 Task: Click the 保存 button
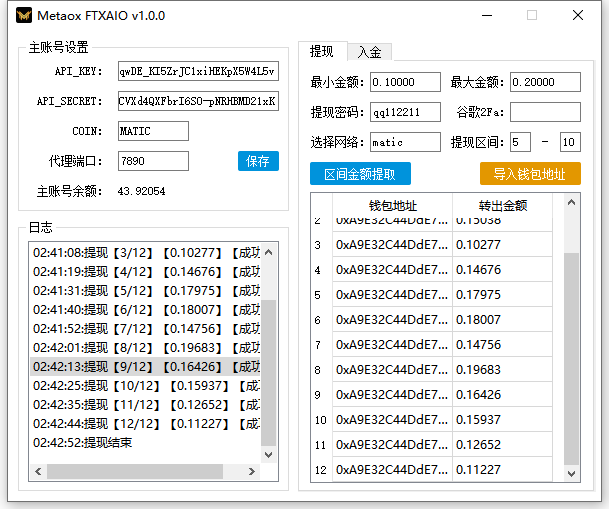tap(258, 161)
